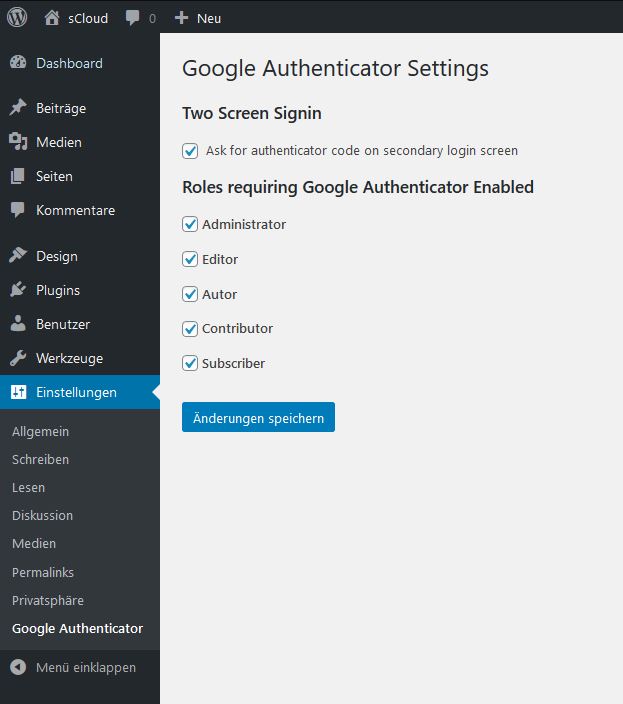The height and width of the screenshot is (704, 623).
Task: Click the WordPress logo icon
Action: click(17, 18)
